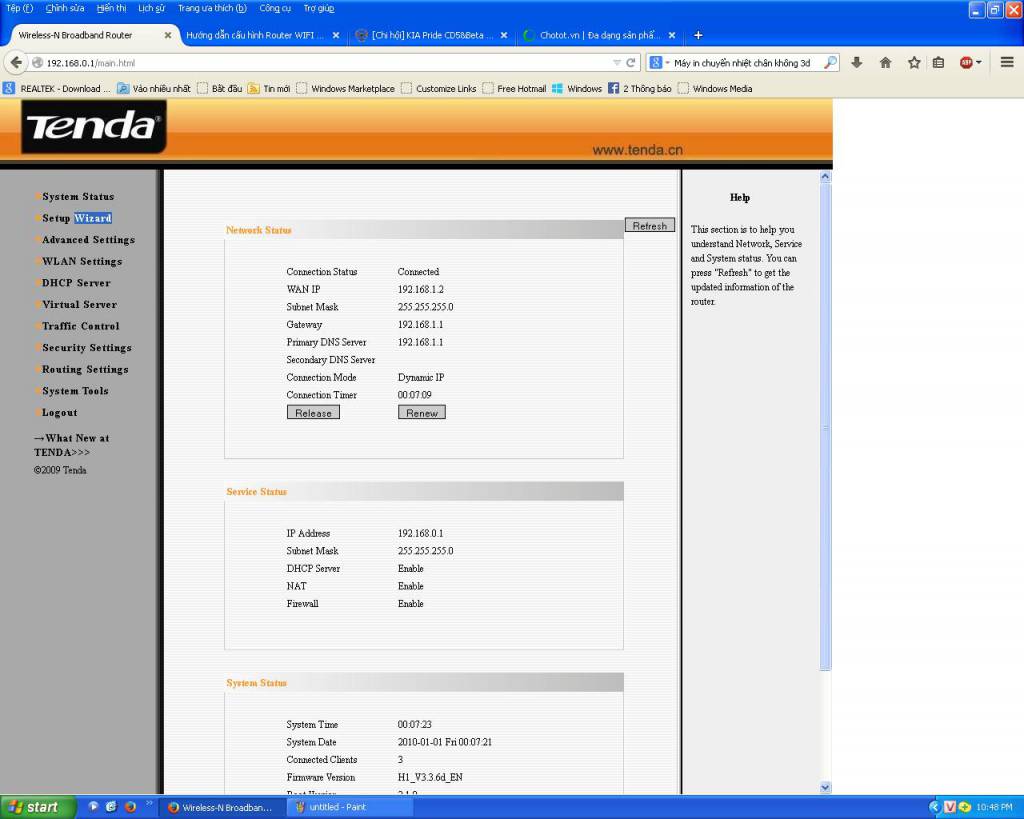Click the page scrollbar down arrow

825,788
